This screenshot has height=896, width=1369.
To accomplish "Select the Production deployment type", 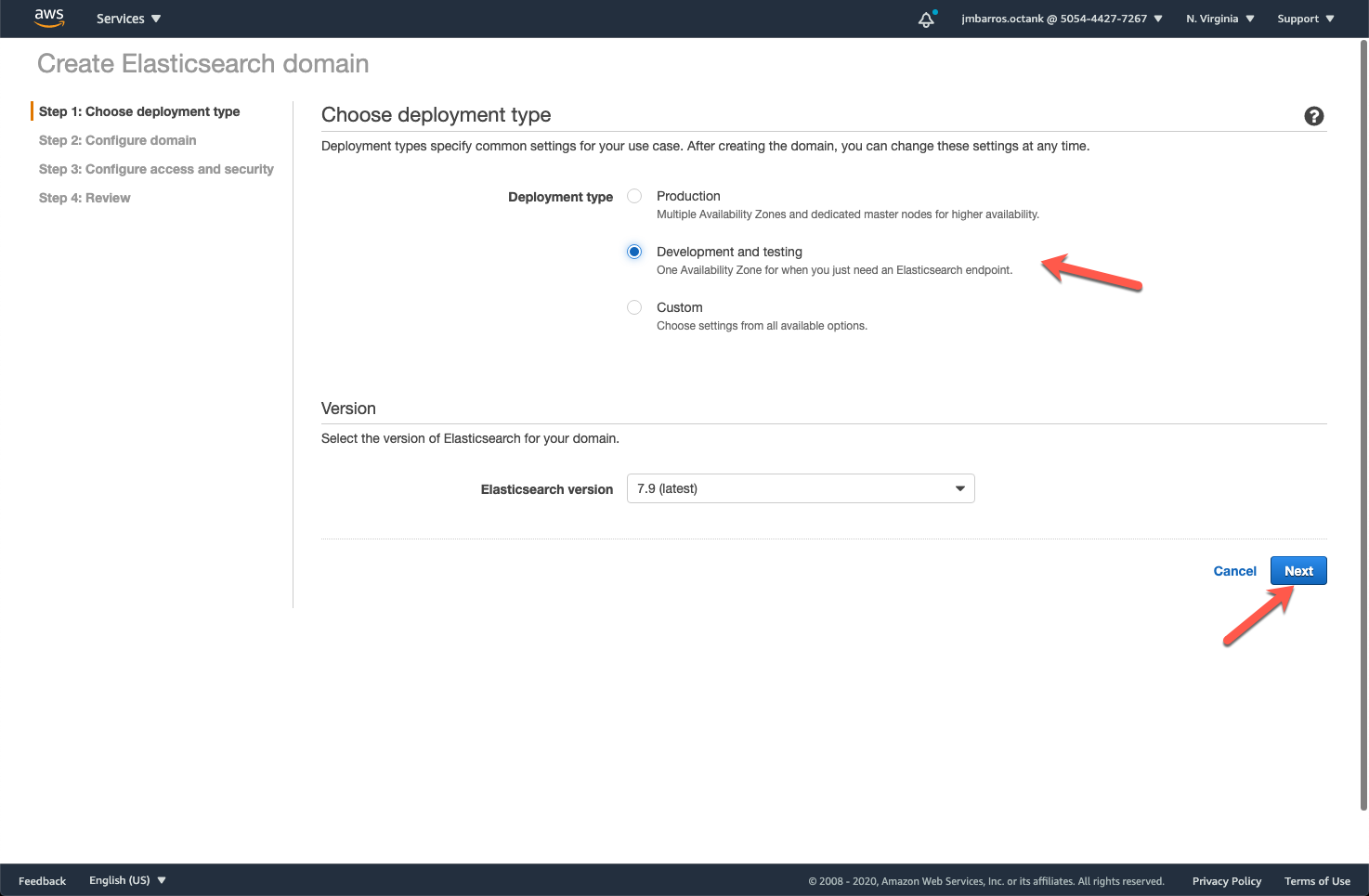I will click(634, 196).
